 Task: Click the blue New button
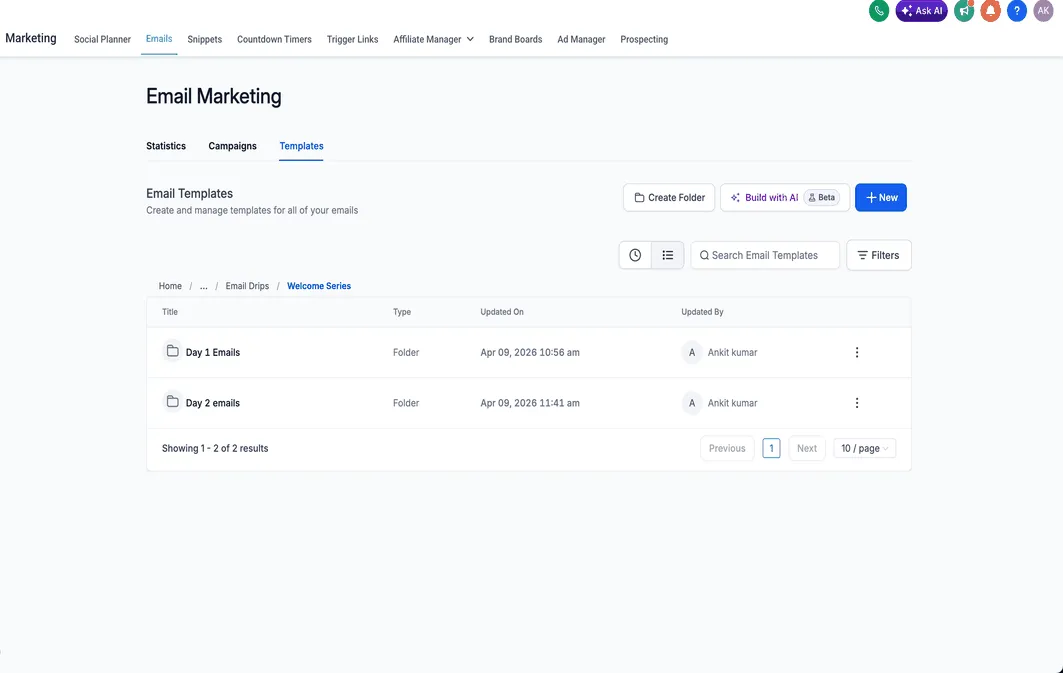[x=880, y=198]
